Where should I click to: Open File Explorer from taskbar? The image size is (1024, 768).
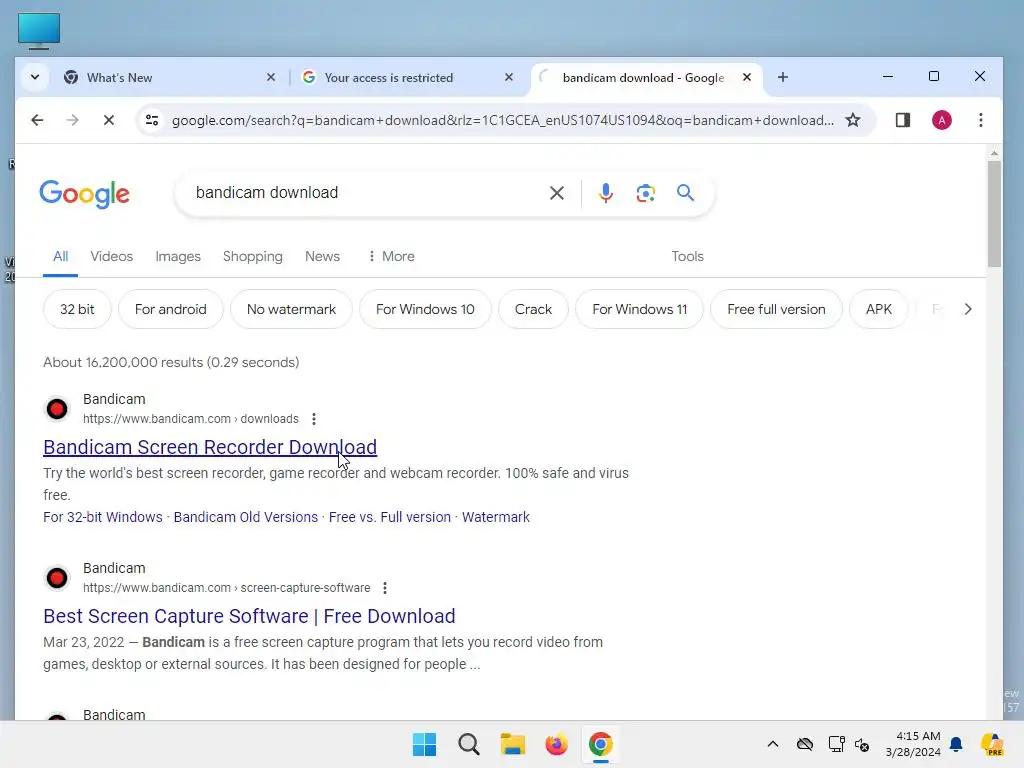tap(513, 744)
